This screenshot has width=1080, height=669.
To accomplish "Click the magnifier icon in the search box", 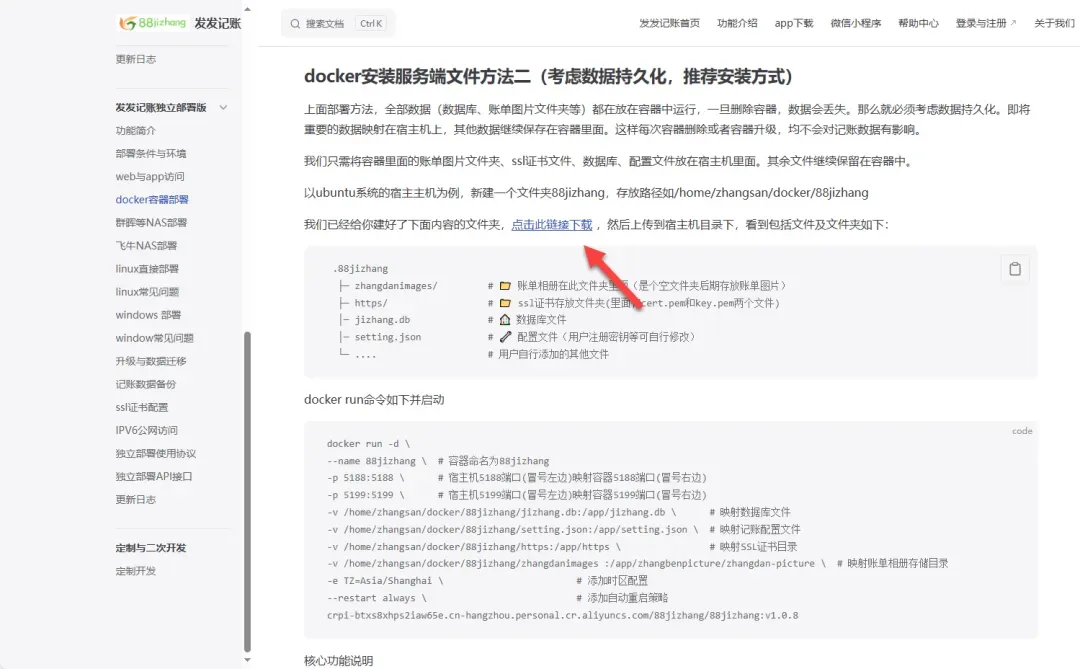I will [295, 23].
